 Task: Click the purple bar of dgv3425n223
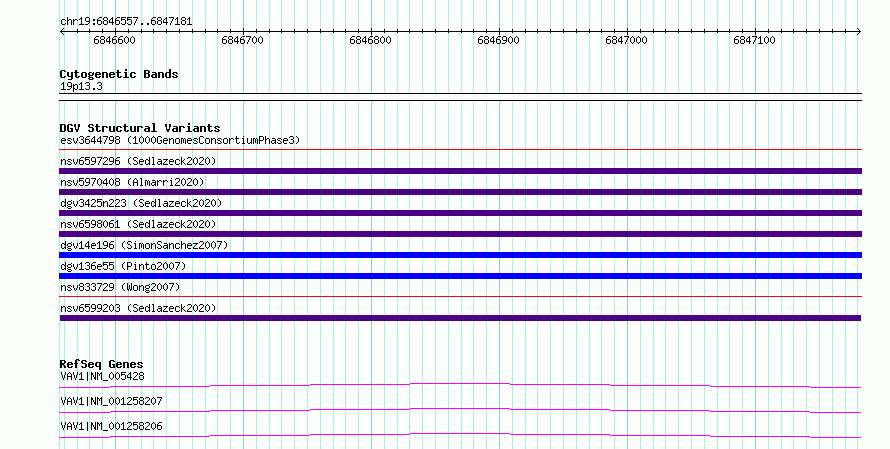tap(460, 213)
